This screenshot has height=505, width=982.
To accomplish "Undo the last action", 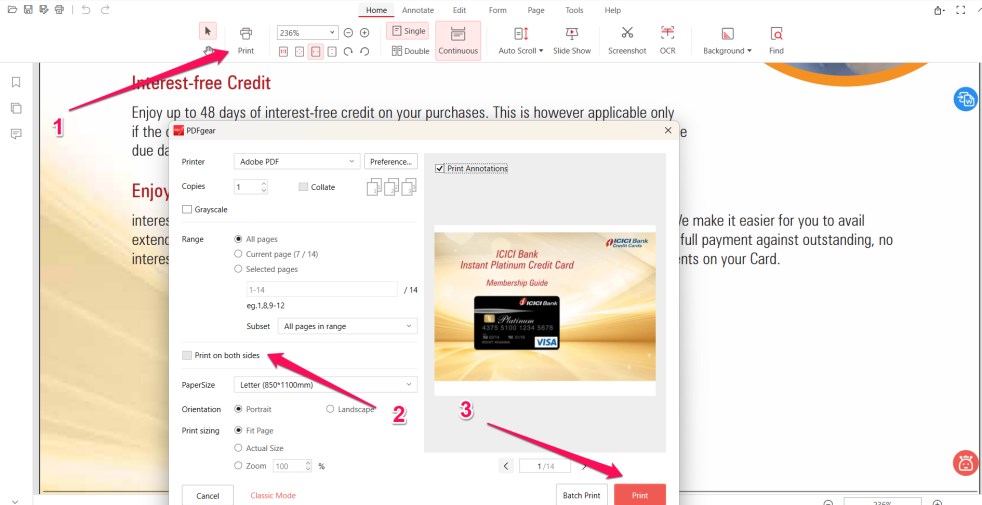I will [86, 10].
